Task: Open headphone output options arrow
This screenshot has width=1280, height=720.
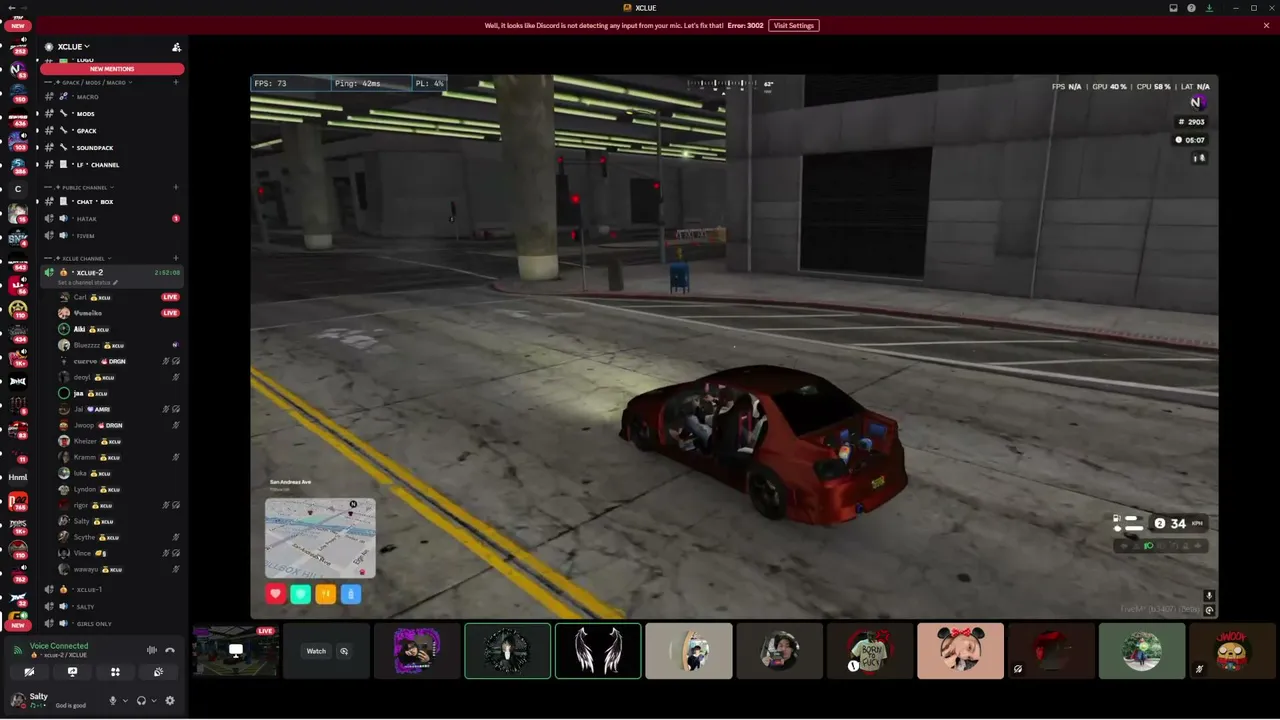Action: [153, 701]
